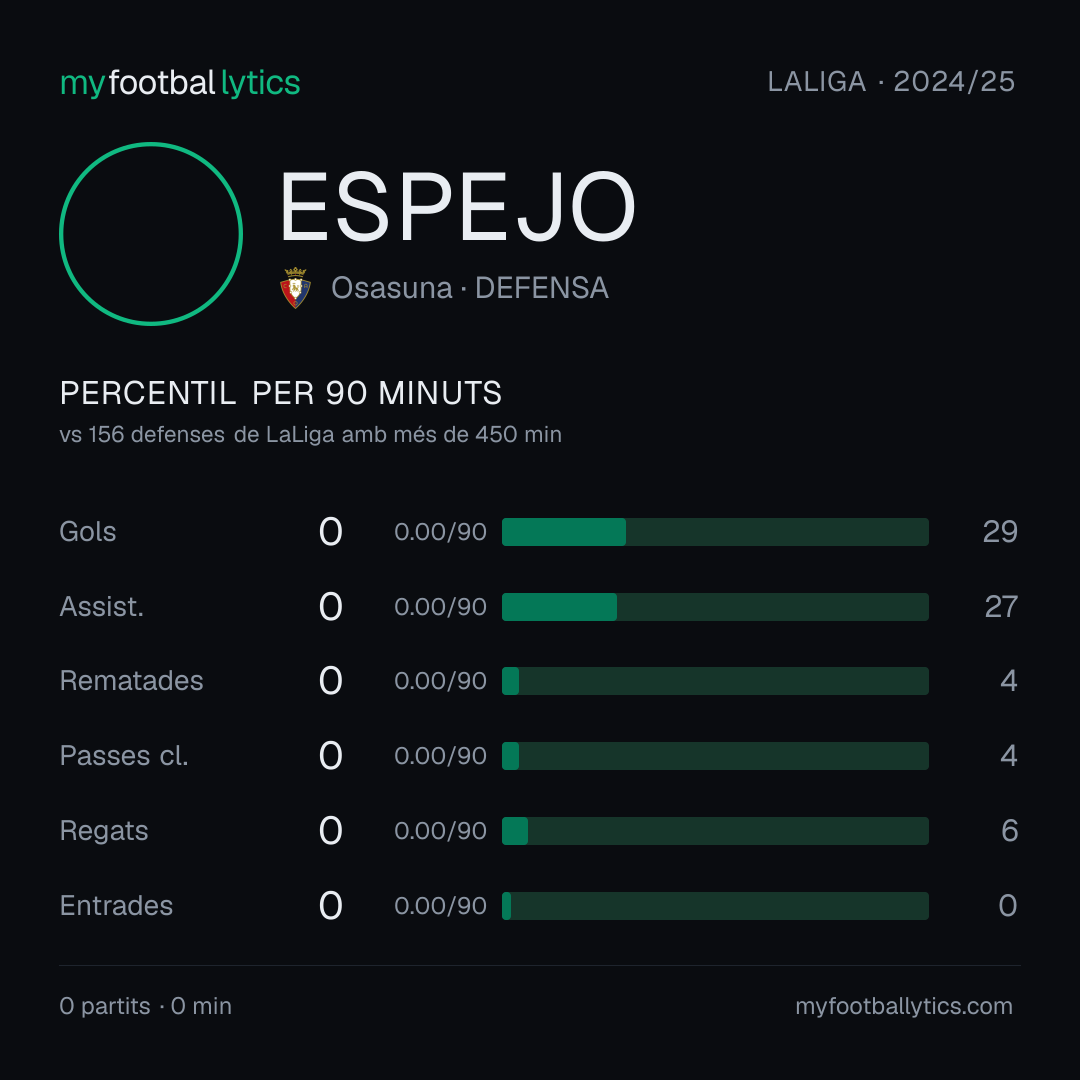Visit the myfootballytics.com link in the footer
This screenshot has width=1080, height=1080.
[x=904, y=1006]
